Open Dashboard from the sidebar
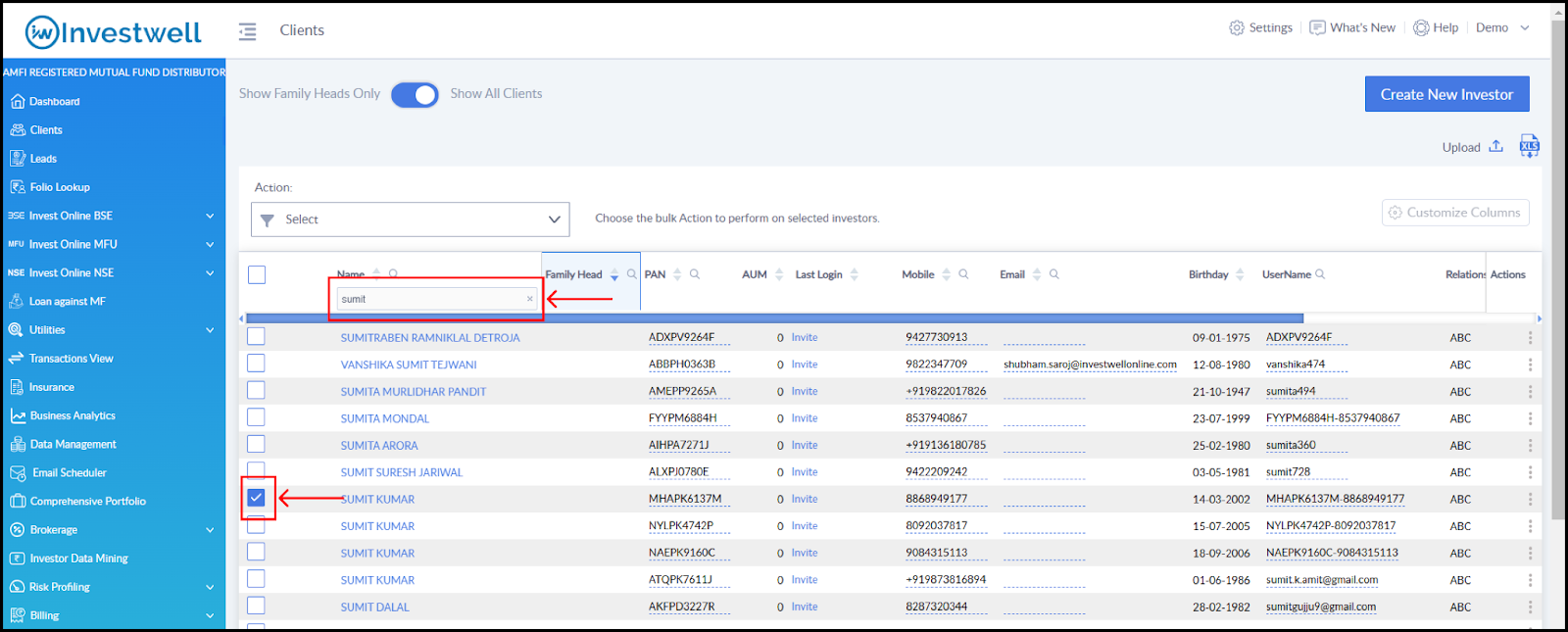Image resolution: width=1568 pixels, height=632 pixels. tap(45, 101)
